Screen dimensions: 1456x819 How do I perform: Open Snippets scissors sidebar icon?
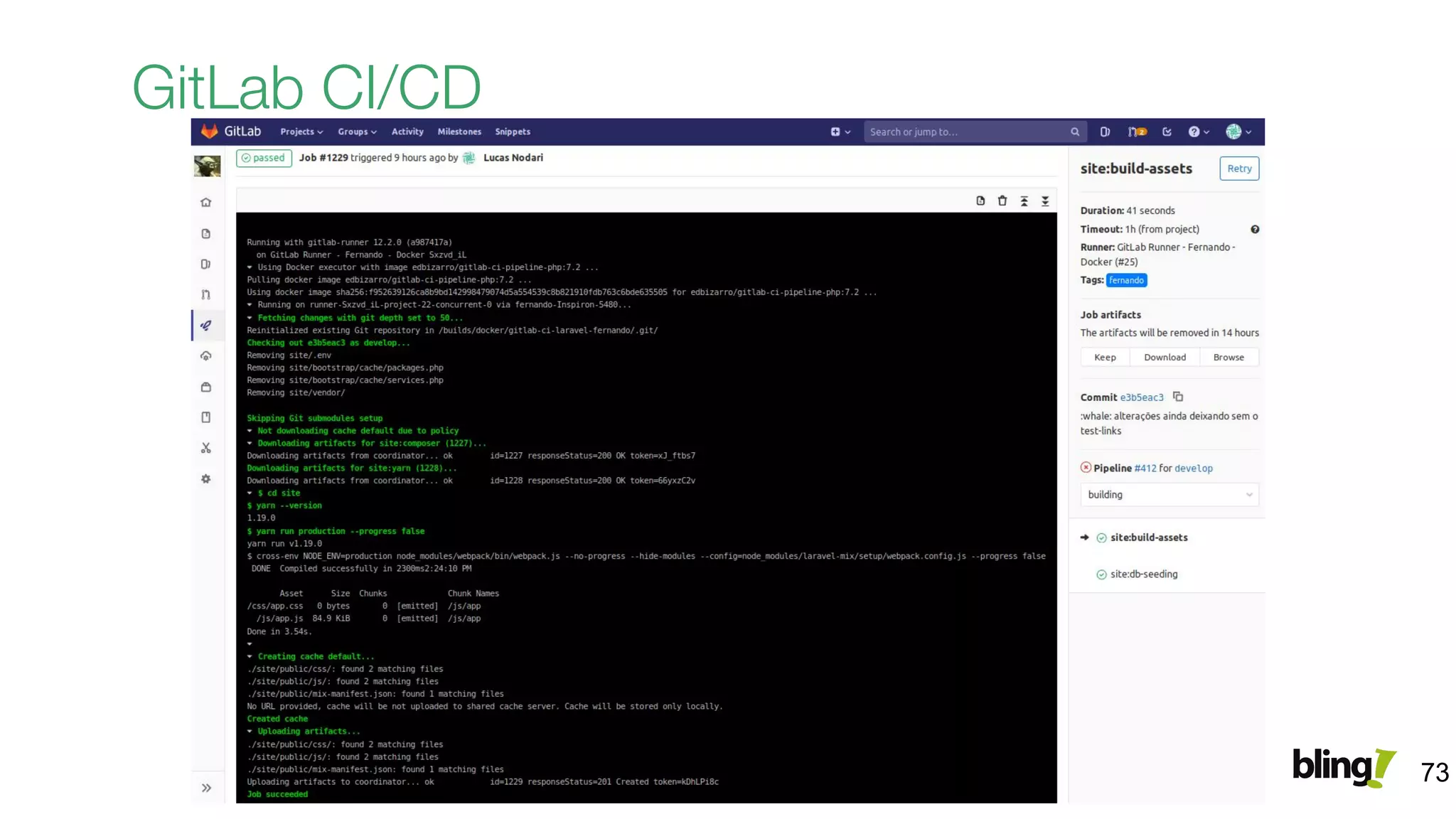coord(206,448)
